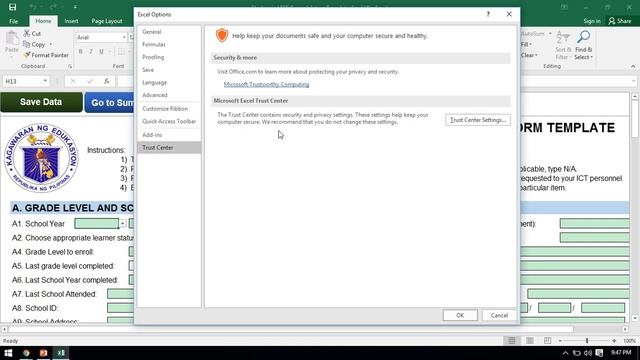Select Quick Access Toolbar category
Screen dimensions: 640x360
[169, 121]
